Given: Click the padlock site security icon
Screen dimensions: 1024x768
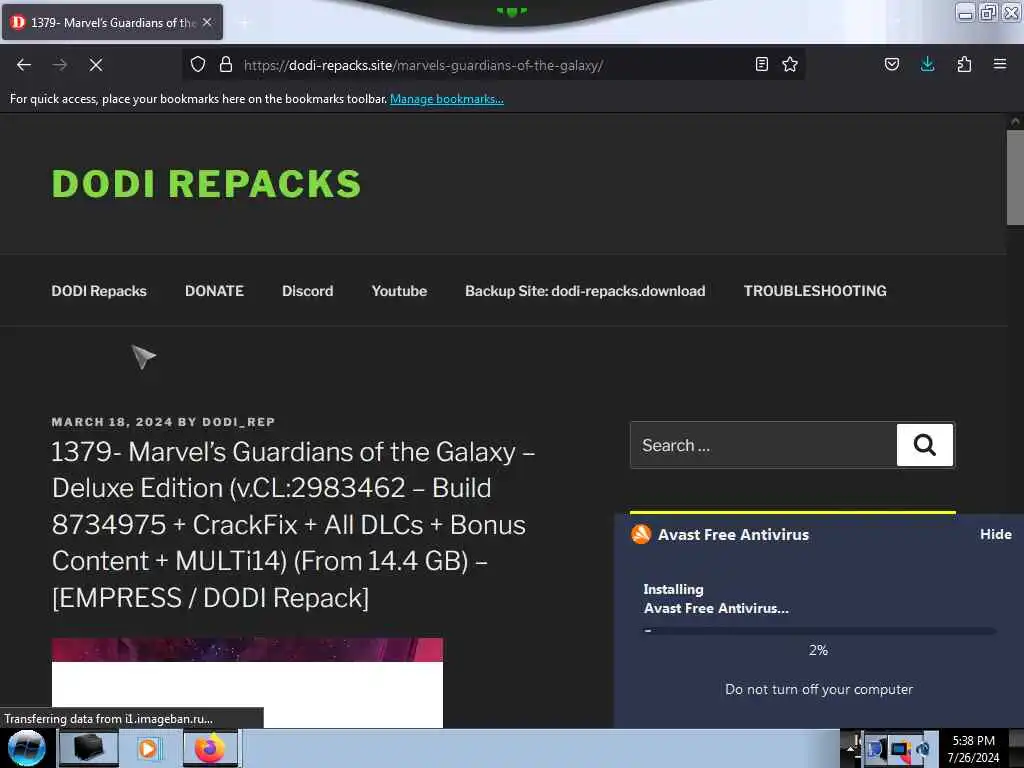Looking at the screenshot, I should pyautogui.click(x=226, y=64).
